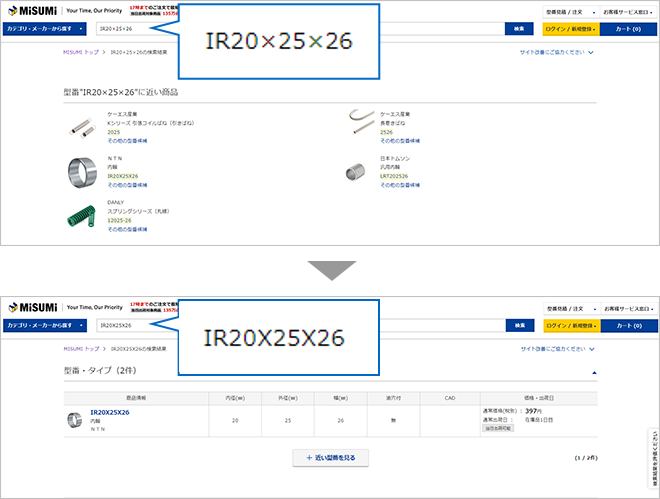Image resolution: width=660 pixels, height=499 pixels.
Task: Click the NTN inner ring image above IR20X25X26 link in near-products list
Action: point(82,170)
